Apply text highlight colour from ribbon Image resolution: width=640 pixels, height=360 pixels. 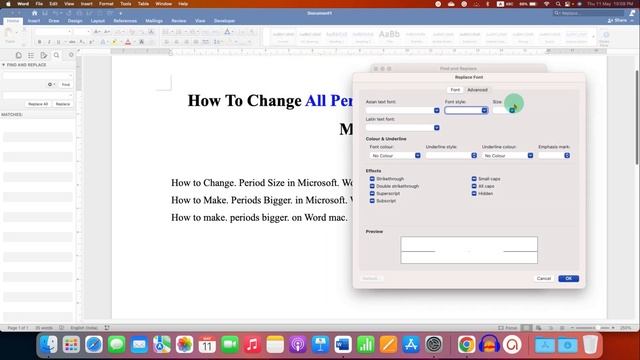pyautogui.click(x=114, y=42)
